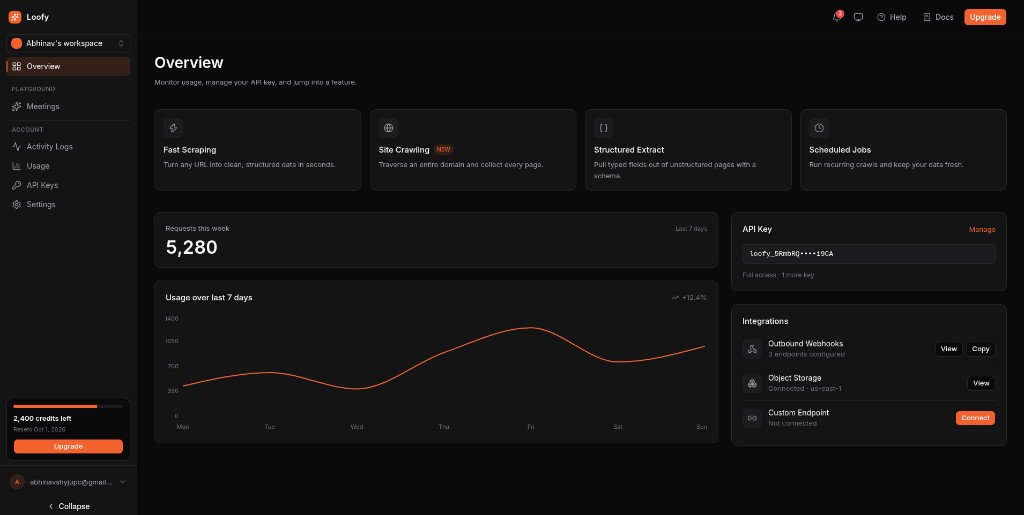Click the trend arrow icon beside +12.4%
Screen dimensions: 1024x515
point(675,298)
